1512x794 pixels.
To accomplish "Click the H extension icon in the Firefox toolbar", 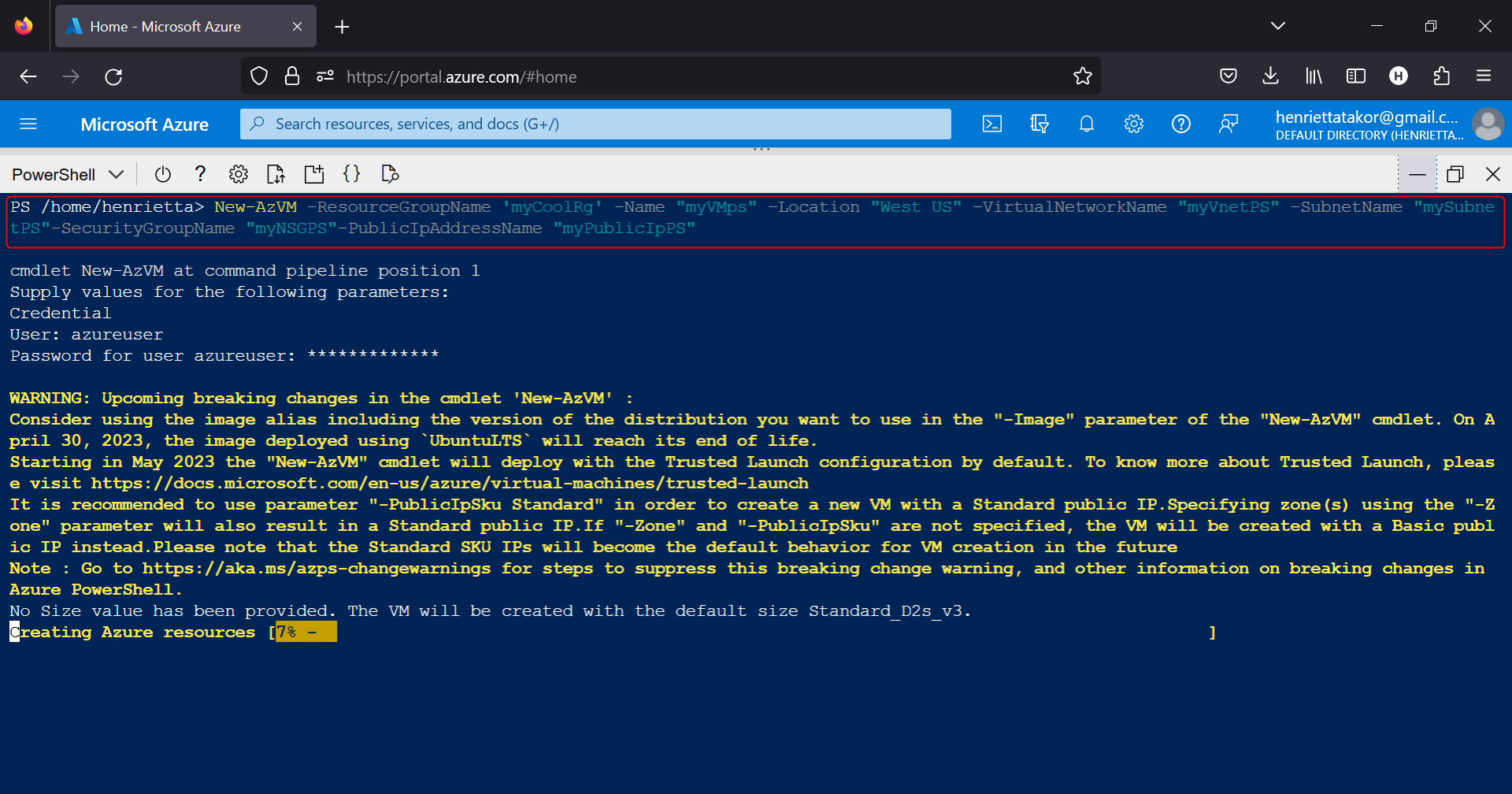I will (x=1399, y=76).
